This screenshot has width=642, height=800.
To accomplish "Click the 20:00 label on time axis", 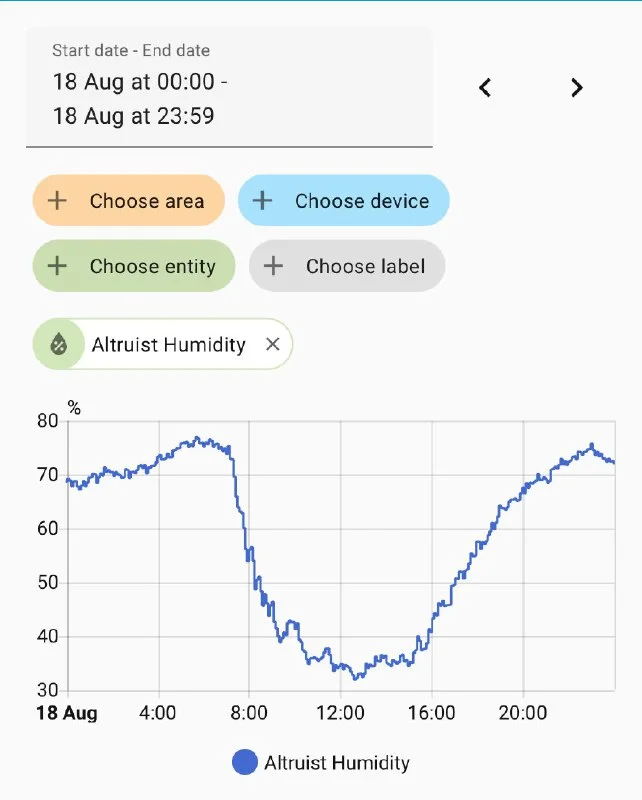I will pyautogui.click(x=523, y=713).
